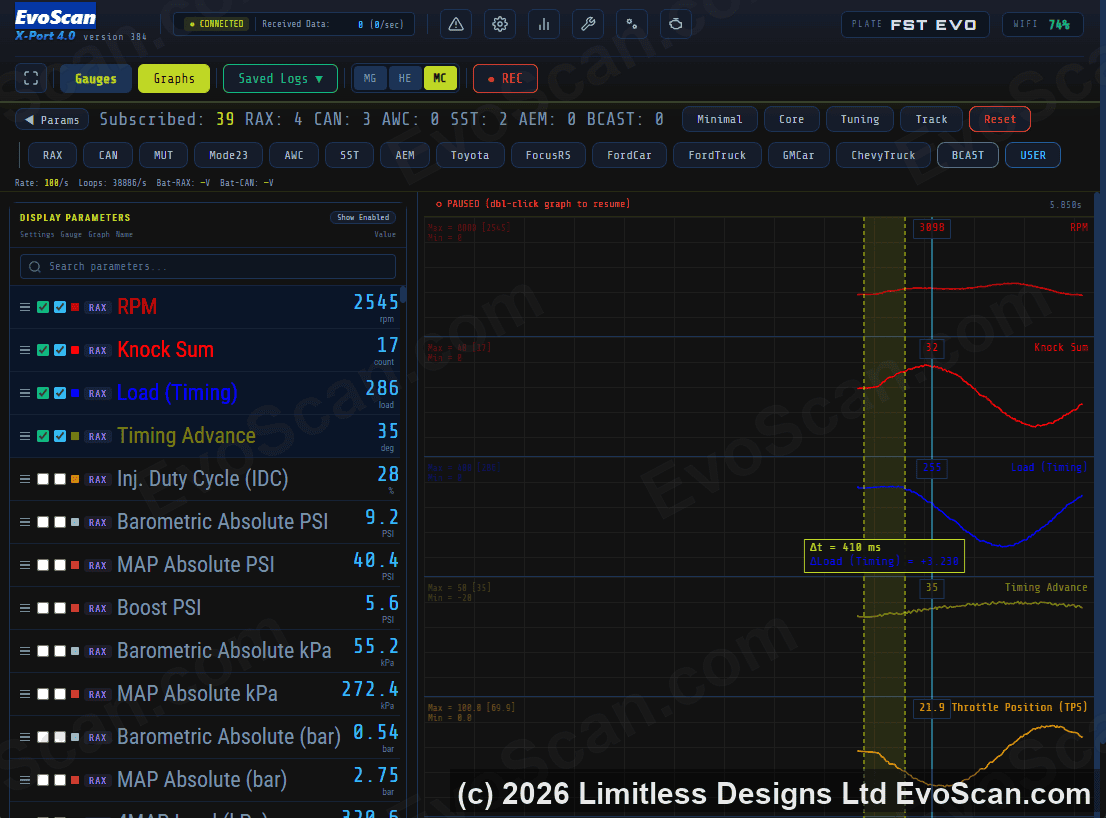Screen dimensions: 1106x818
Task: Click the engine icon in top toolbar
Action: [x=676, y=24]
